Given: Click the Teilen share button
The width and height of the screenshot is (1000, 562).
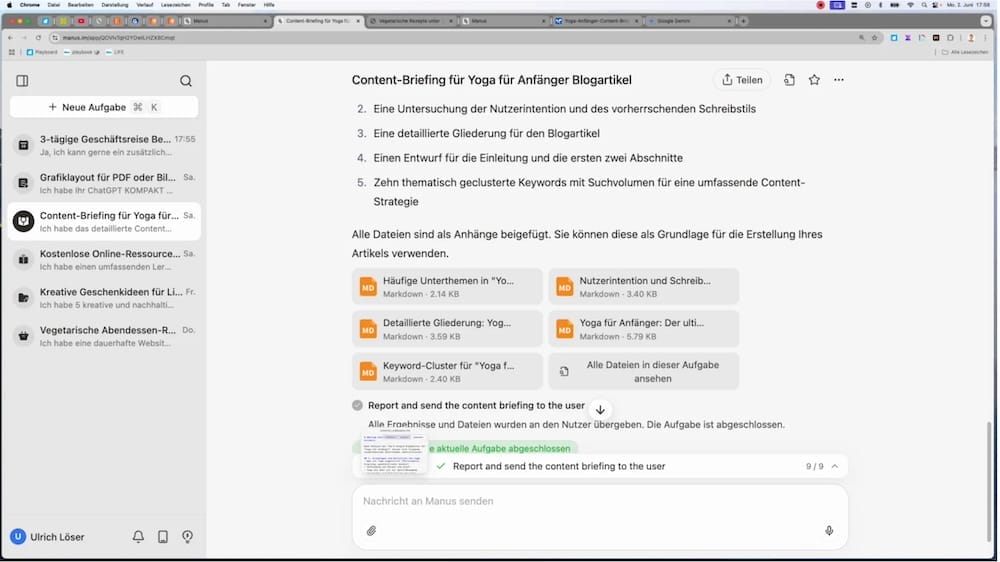Looking at the screenshot, I should (x=742, y=80).
